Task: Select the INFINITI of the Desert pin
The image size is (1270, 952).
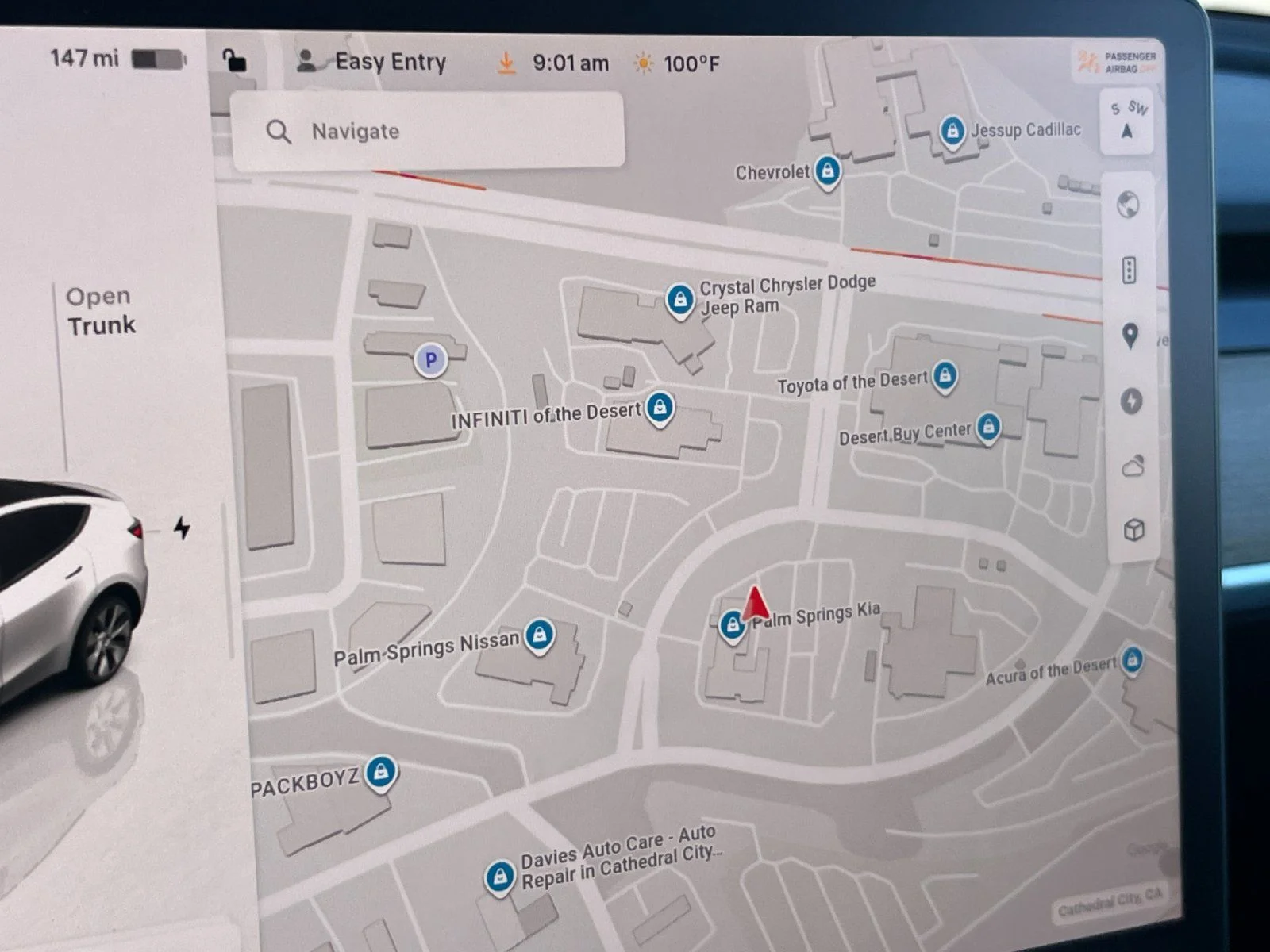Action: point(660,409)
